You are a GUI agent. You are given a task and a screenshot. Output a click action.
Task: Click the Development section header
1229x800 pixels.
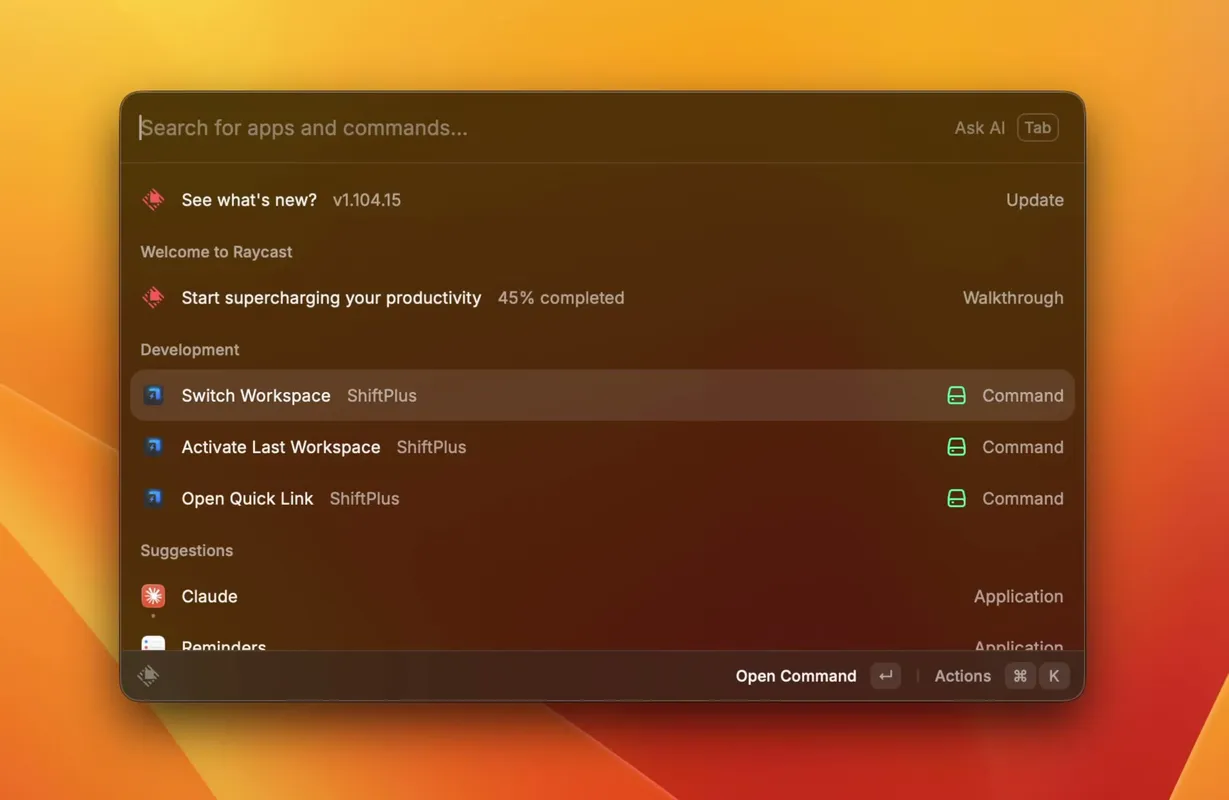pos(190,350)
